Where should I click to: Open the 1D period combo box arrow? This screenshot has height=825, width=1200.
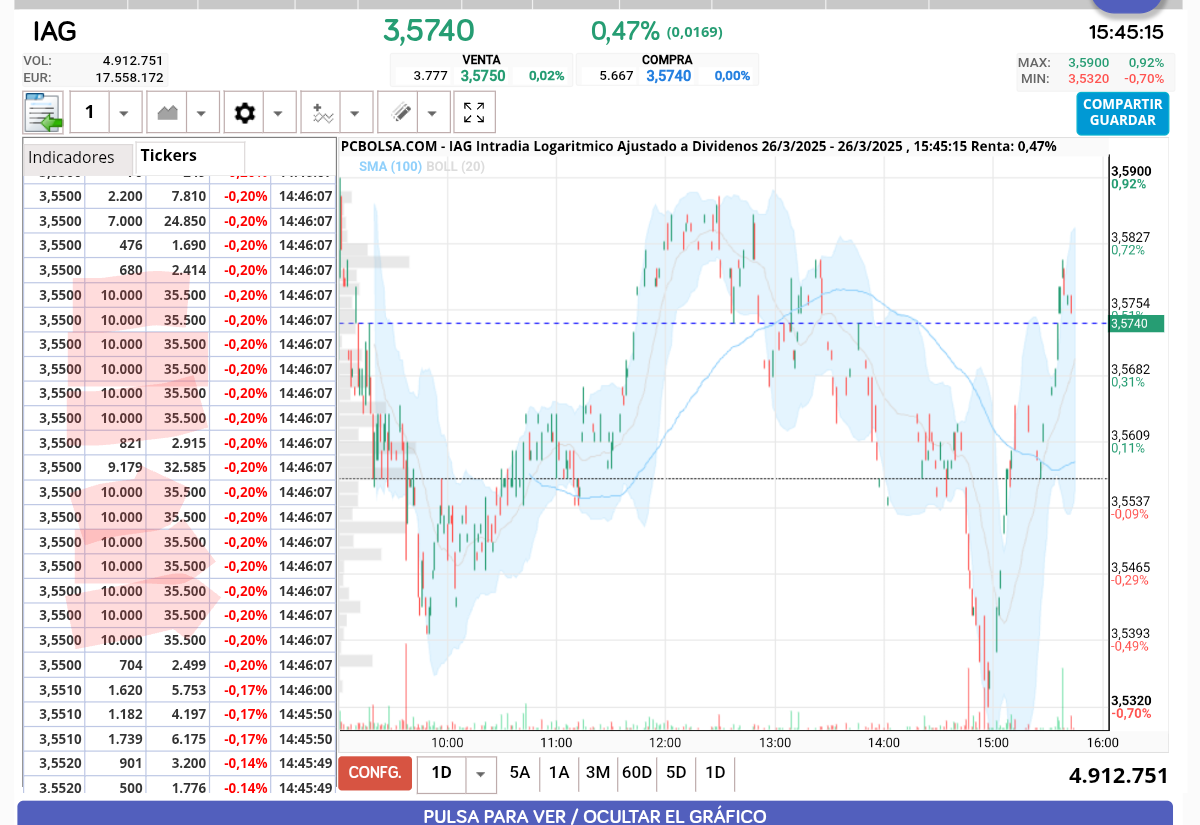click(x=481, y=774)
